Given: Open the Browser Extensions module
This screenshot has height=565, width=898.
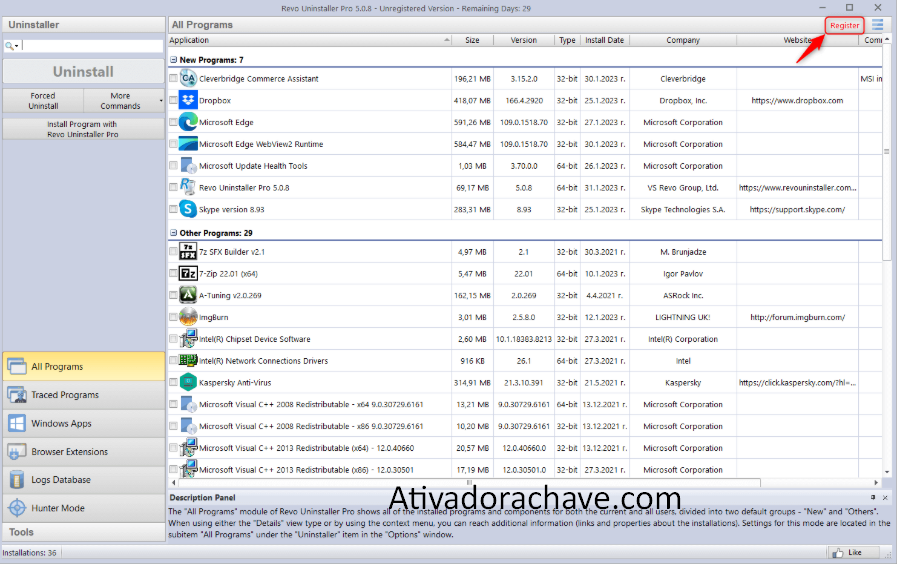Looking at the screenshot, I should click(84, 452).
